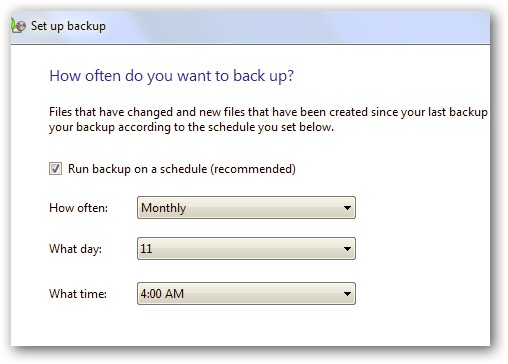This screenshot has width=508, height=364.
Task: Click the How often dropdown arrow
Action: click(x=347, y=208)
